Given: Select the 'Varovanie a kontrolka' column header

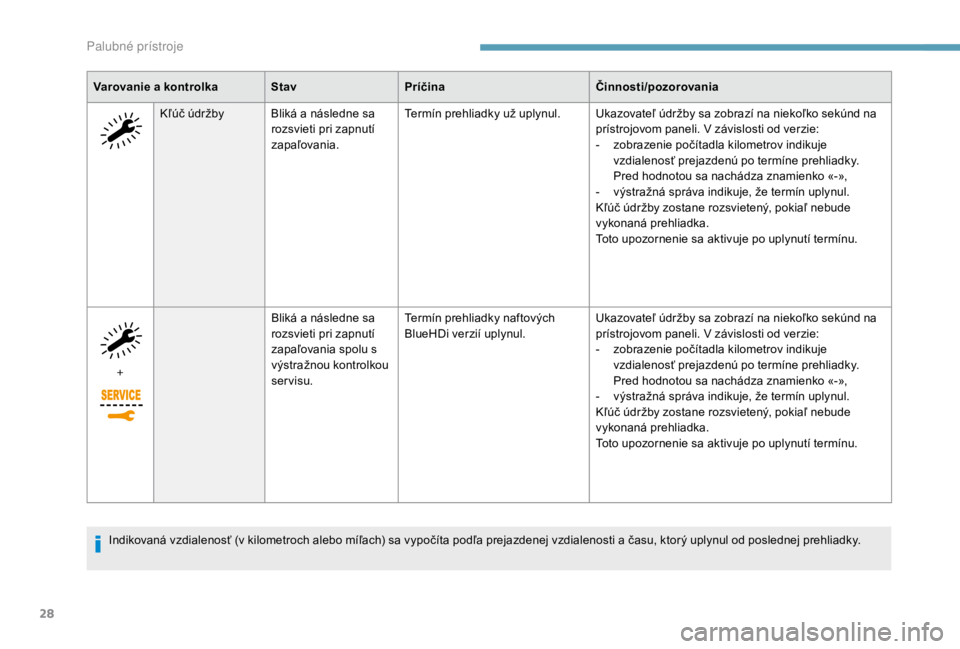Looking at the screenshot, I should point(156,87).
